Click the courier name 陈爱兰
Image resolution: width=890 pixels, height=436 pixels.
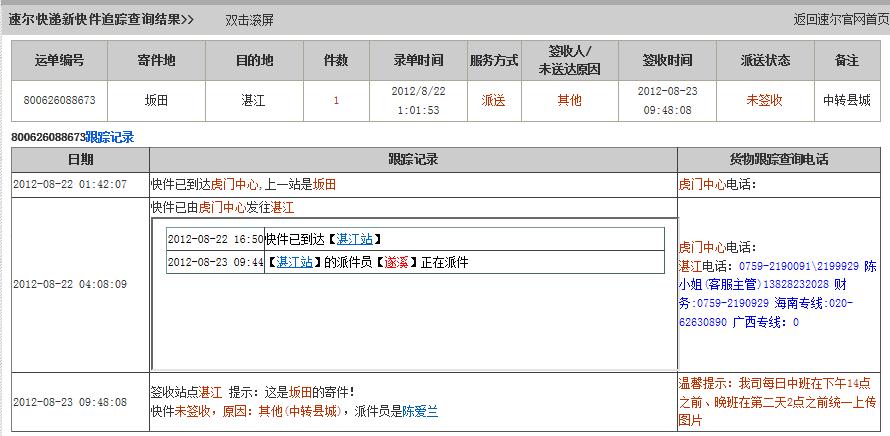pyautogui.click(x=420, y=411)
